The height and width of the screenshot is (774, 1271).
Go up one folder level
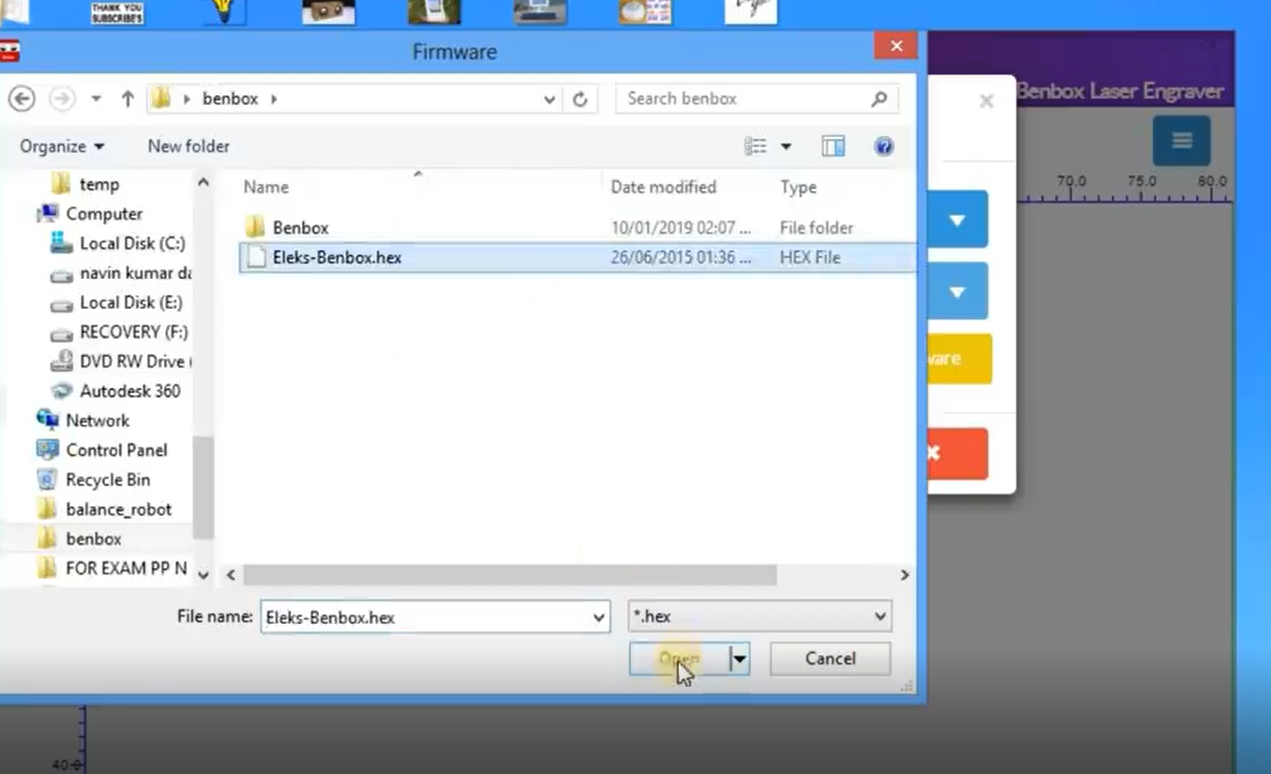[x=127, y=99]
